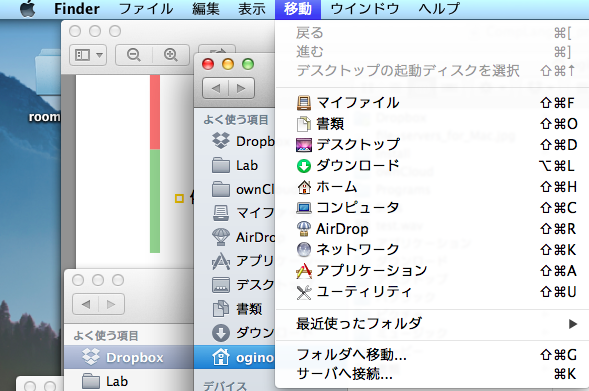Click よく使う項目 header in lower-left Finder window
Screen dimensions: 589x391
tap(106, 335)
